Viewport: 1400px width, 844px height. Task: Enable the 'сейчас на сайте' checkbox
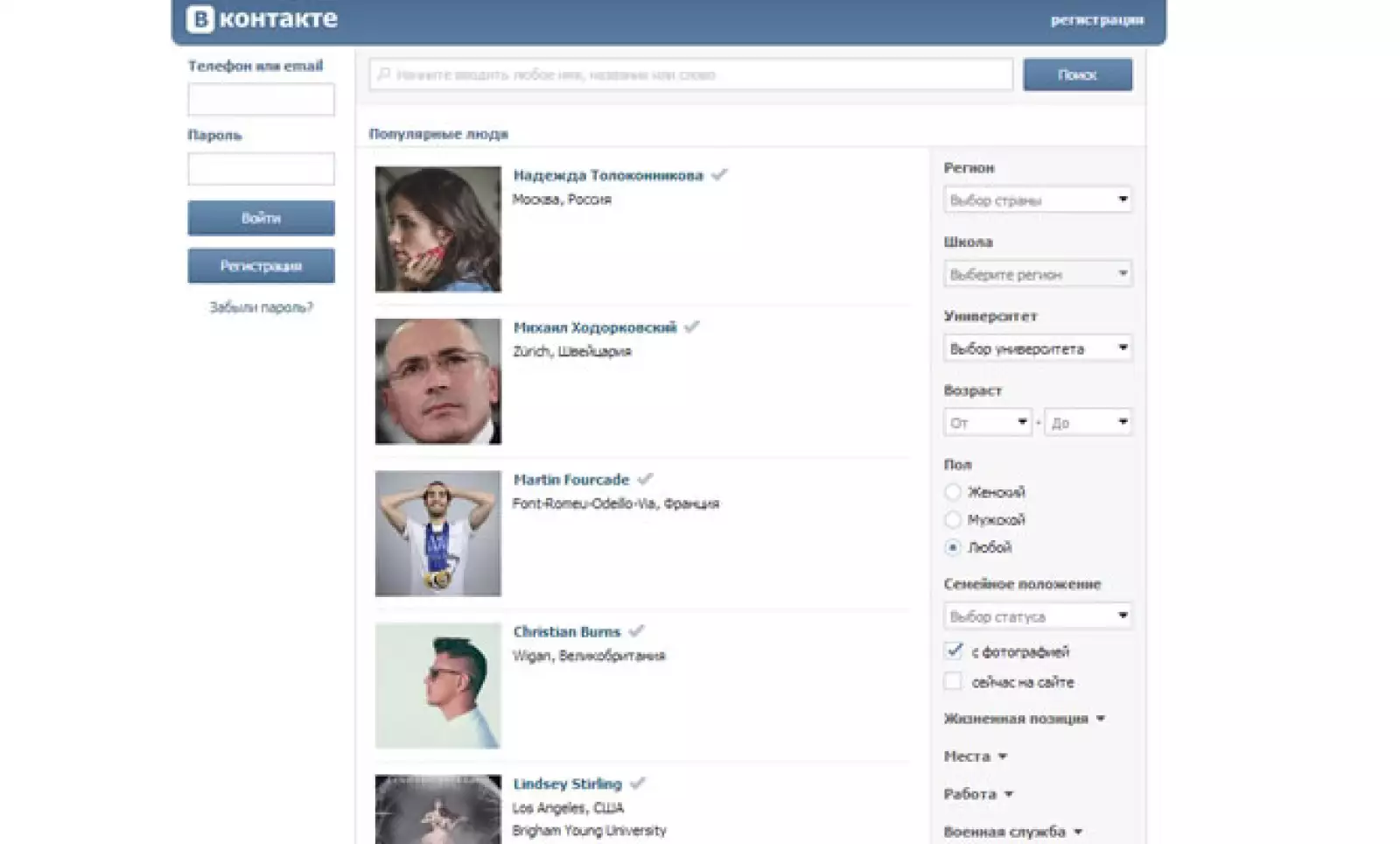pyautogui.click(x=953, y=681)
